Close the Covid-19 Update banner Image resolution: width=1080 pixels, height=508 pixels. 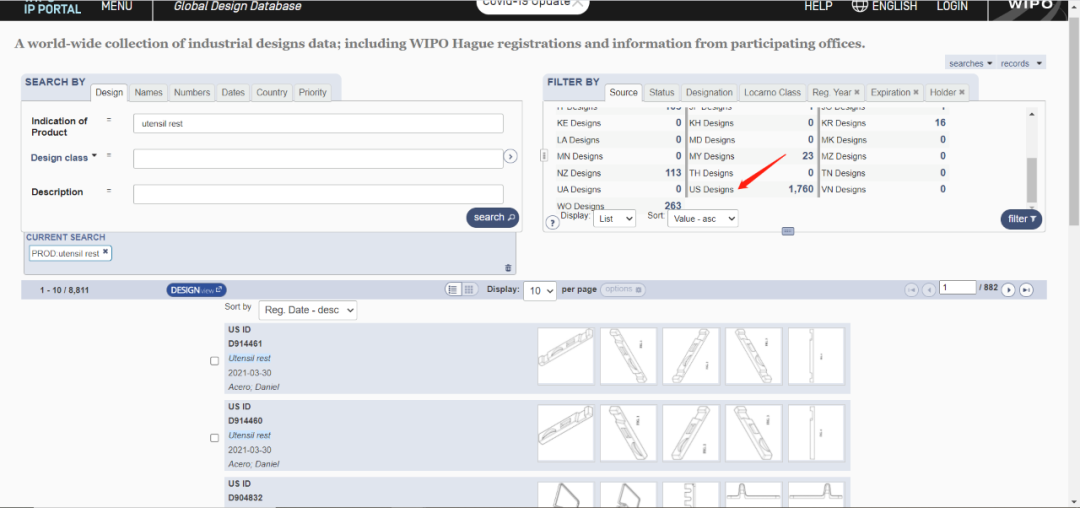click(x=577, y=3)
